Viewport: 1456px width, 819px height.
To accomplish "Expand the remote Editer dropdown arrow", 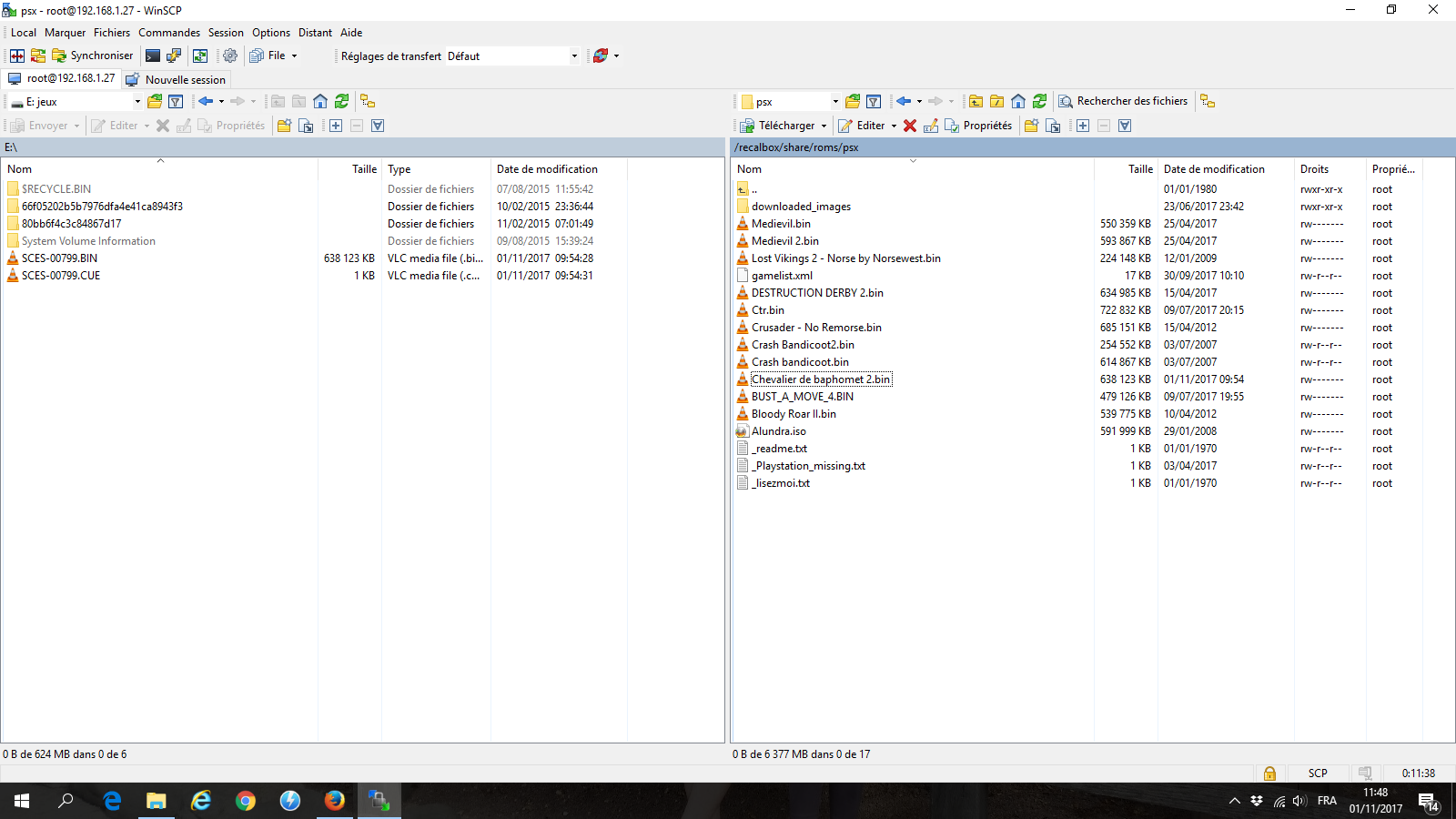I will [x=894, y=126].
